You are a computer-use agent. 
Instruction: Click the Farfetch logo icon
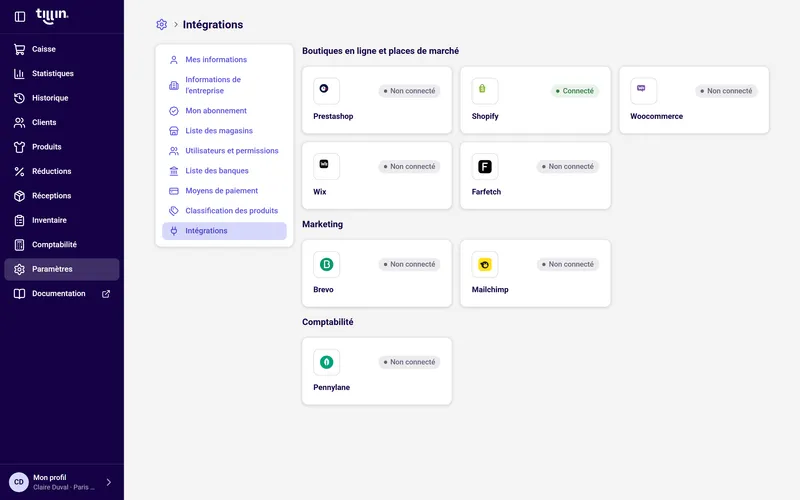[x=485, y=166]
